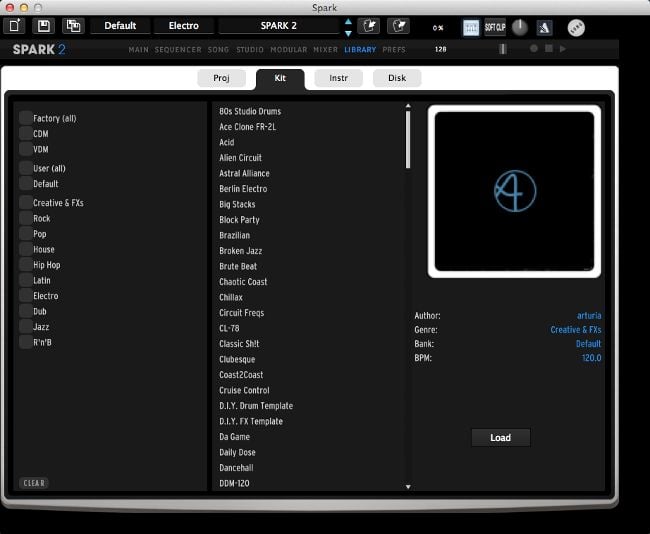Tick the Electro genre checkbox
The height and width of the screenshot is (534, 650).
pyautogui.click(x=26, y=296)
